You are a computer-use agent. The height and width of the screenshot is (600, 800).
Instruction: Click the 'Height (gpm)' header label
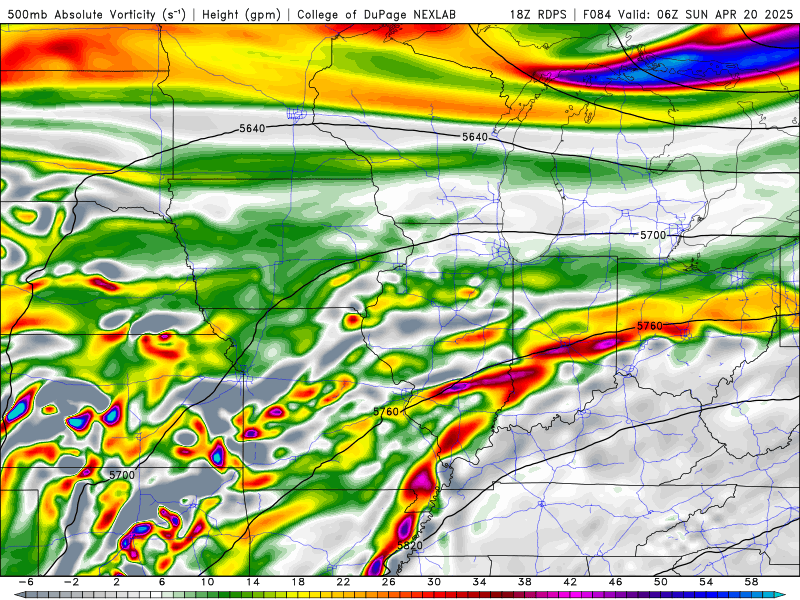[x=241, y=14]
